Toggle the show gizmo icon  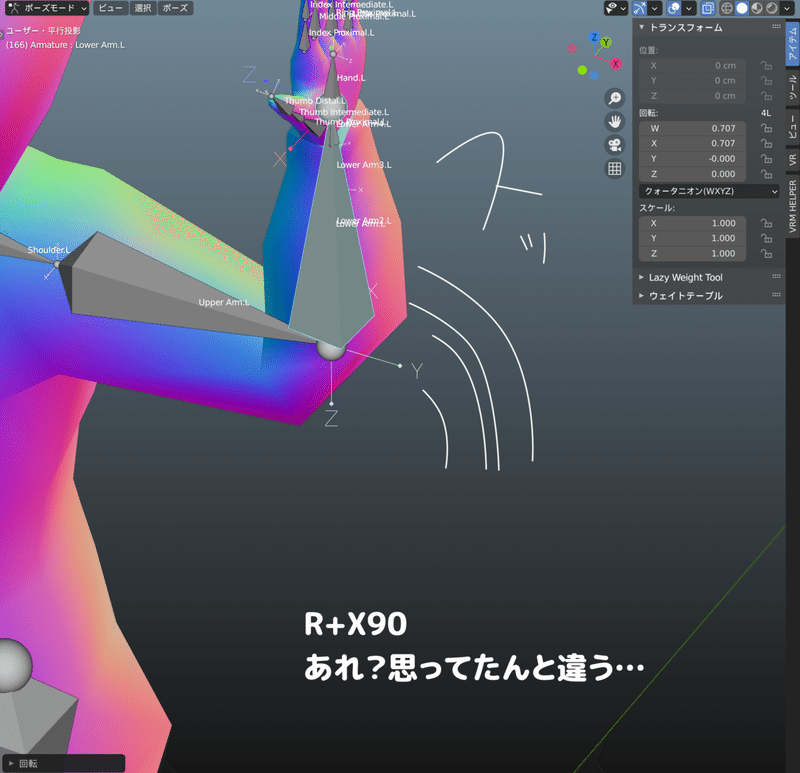pyautogui.click(x=640, y=10)
